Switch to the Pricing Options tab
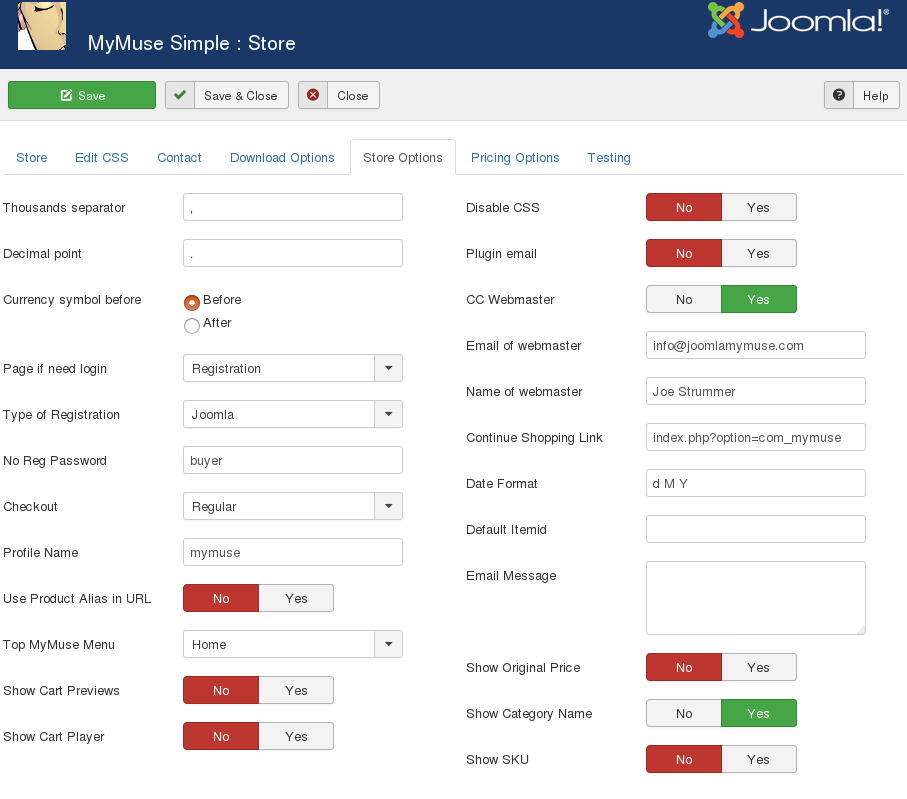 (515, 158)
